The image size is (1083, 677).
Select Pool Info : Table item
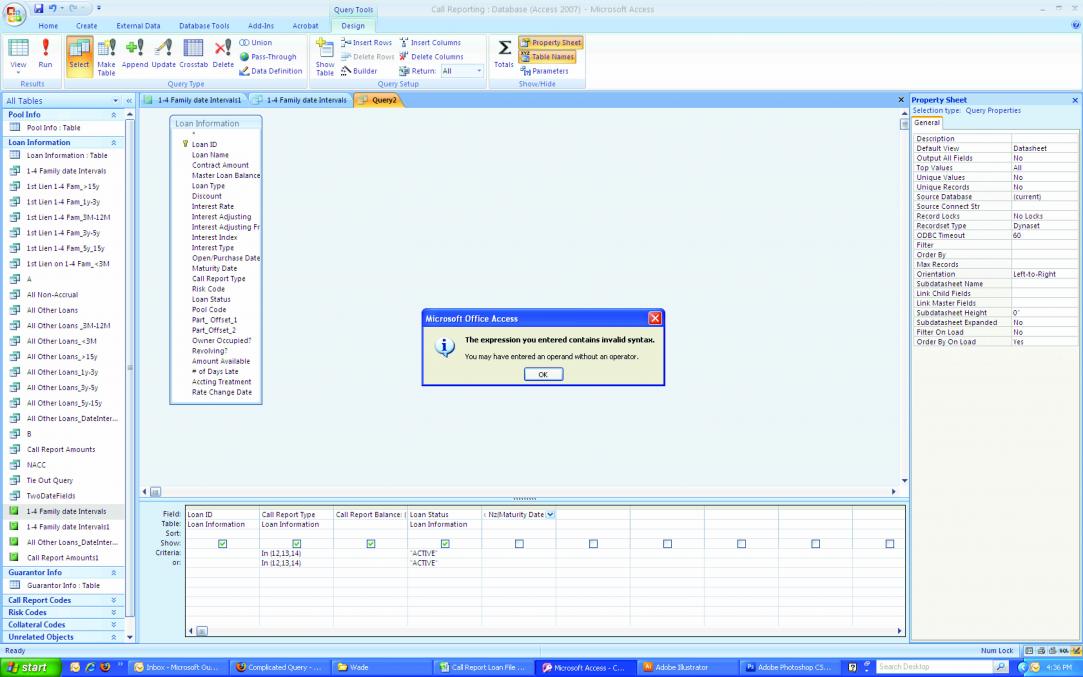click(53, 128)
